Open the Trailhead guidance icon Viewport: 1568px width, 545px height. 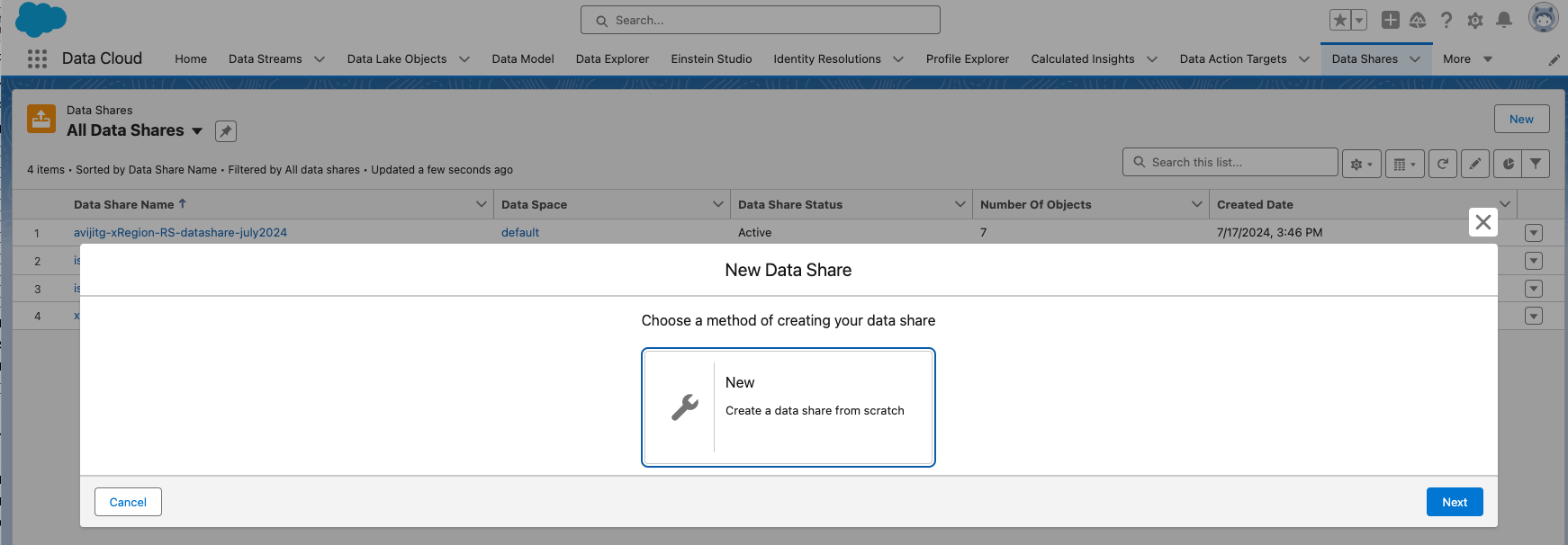[1418, 20]
